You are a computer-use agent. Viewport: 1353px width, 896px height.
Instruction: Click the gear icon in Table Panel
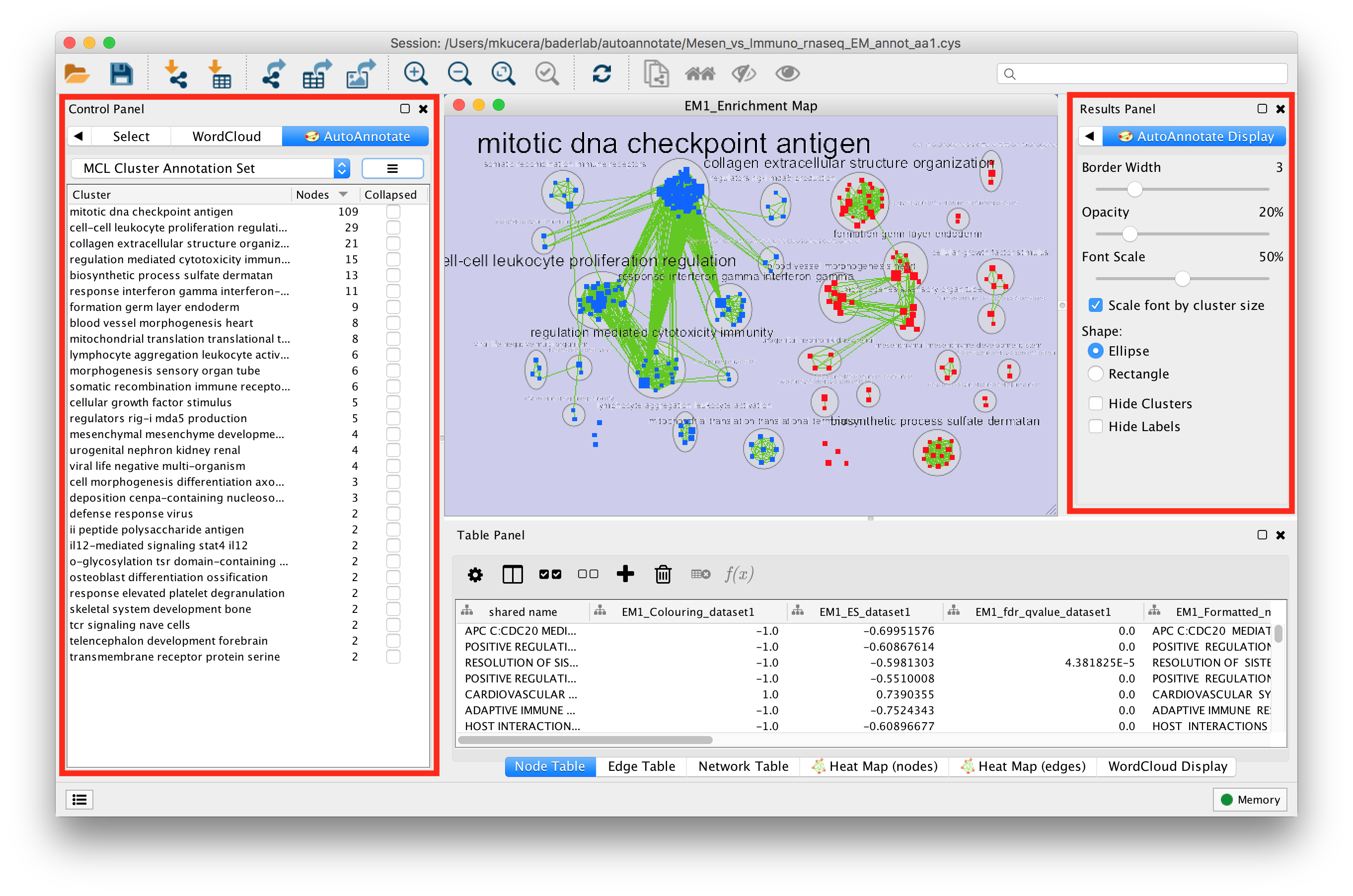point(475,574)
